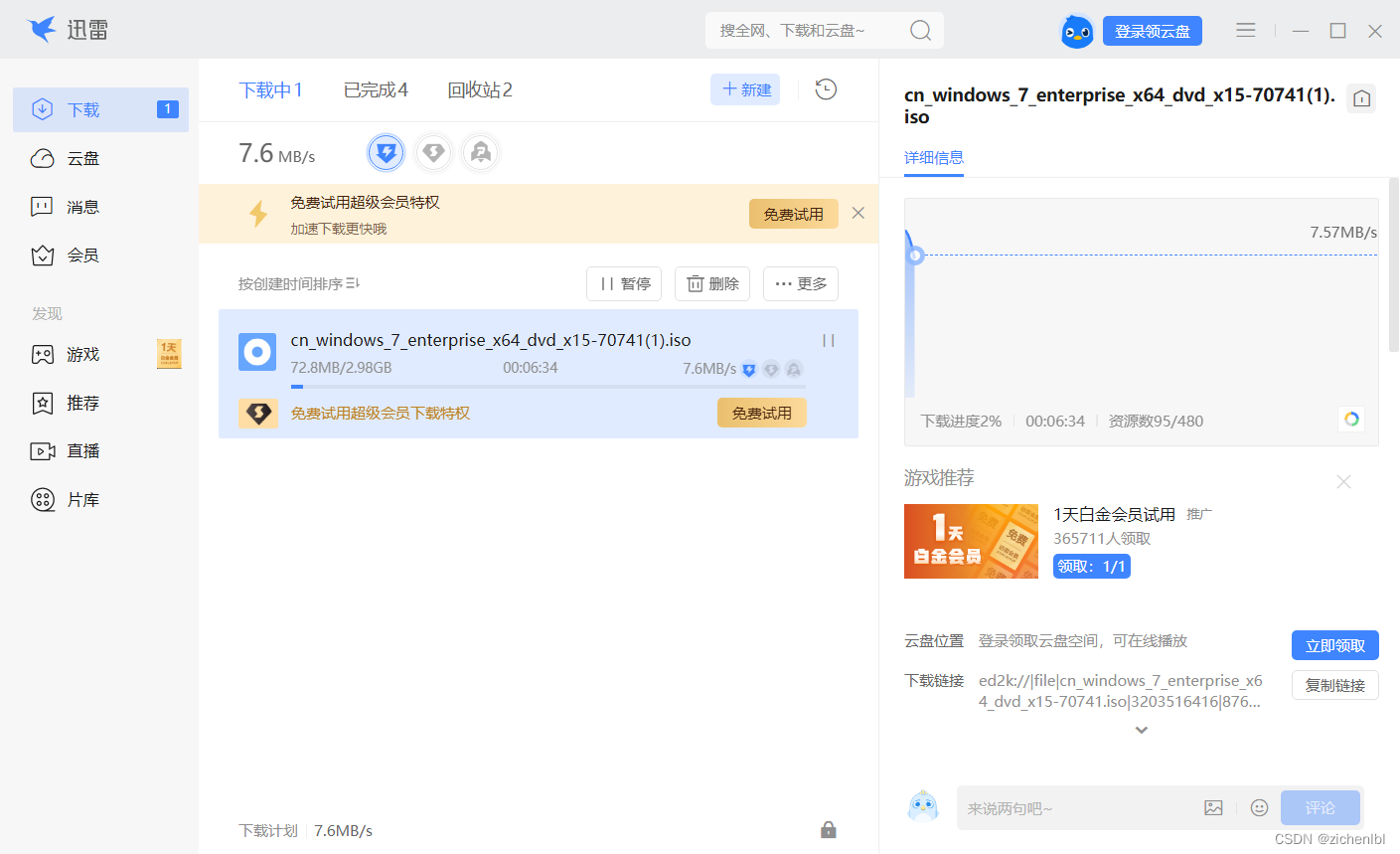Image resolution: width=1400 pixels, height=854 pixels.
Task: Toggle the team acceleration icon
Action: point(481,153)
